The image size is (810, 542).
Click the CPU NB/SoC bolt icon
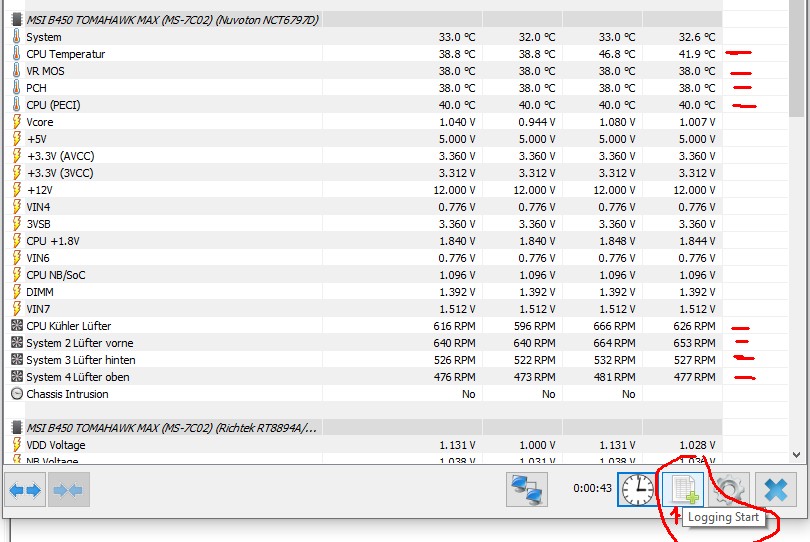pos(17,275)
